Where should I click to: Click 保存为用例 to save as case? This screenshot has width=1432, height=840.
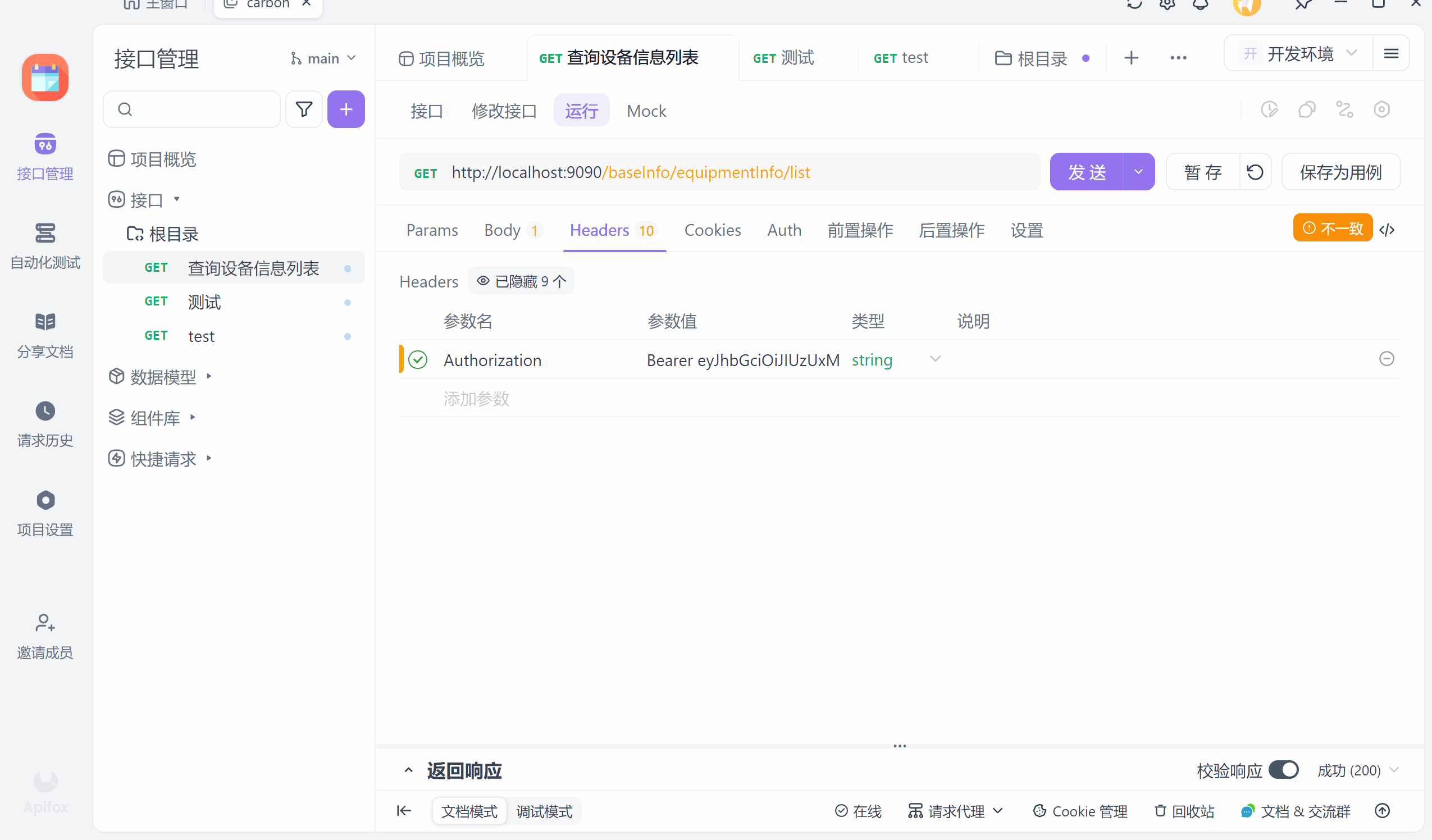click(1340, 172)
